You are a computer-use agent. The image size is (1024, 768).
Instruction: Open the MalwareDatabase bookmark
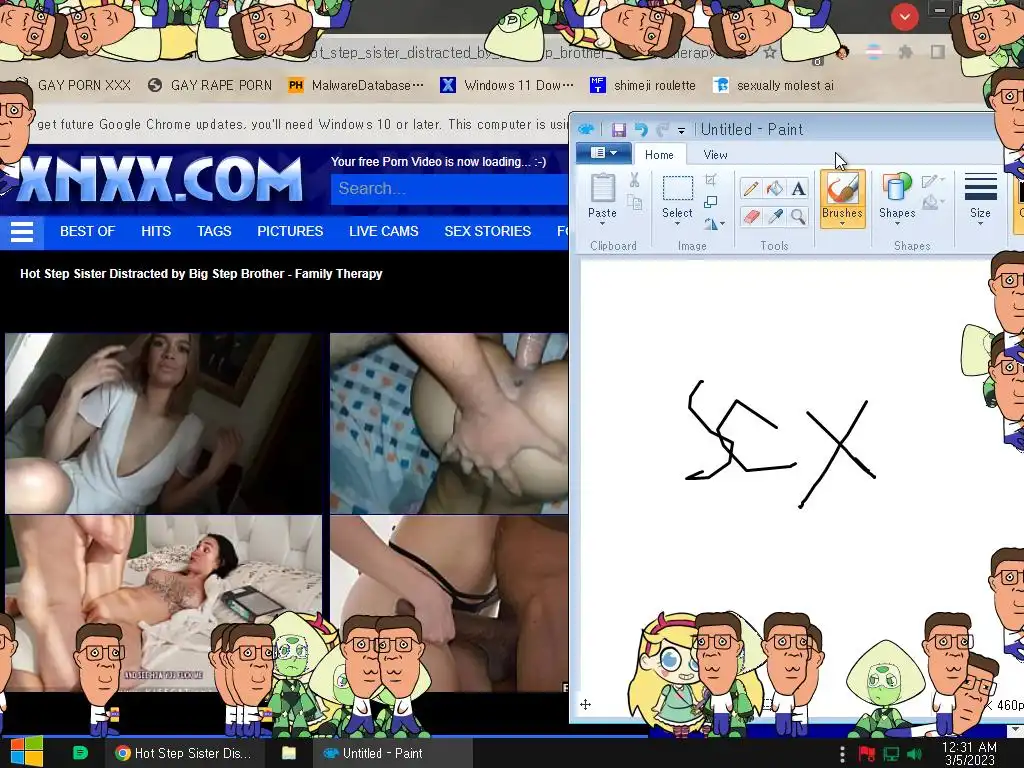coord(356,86)
